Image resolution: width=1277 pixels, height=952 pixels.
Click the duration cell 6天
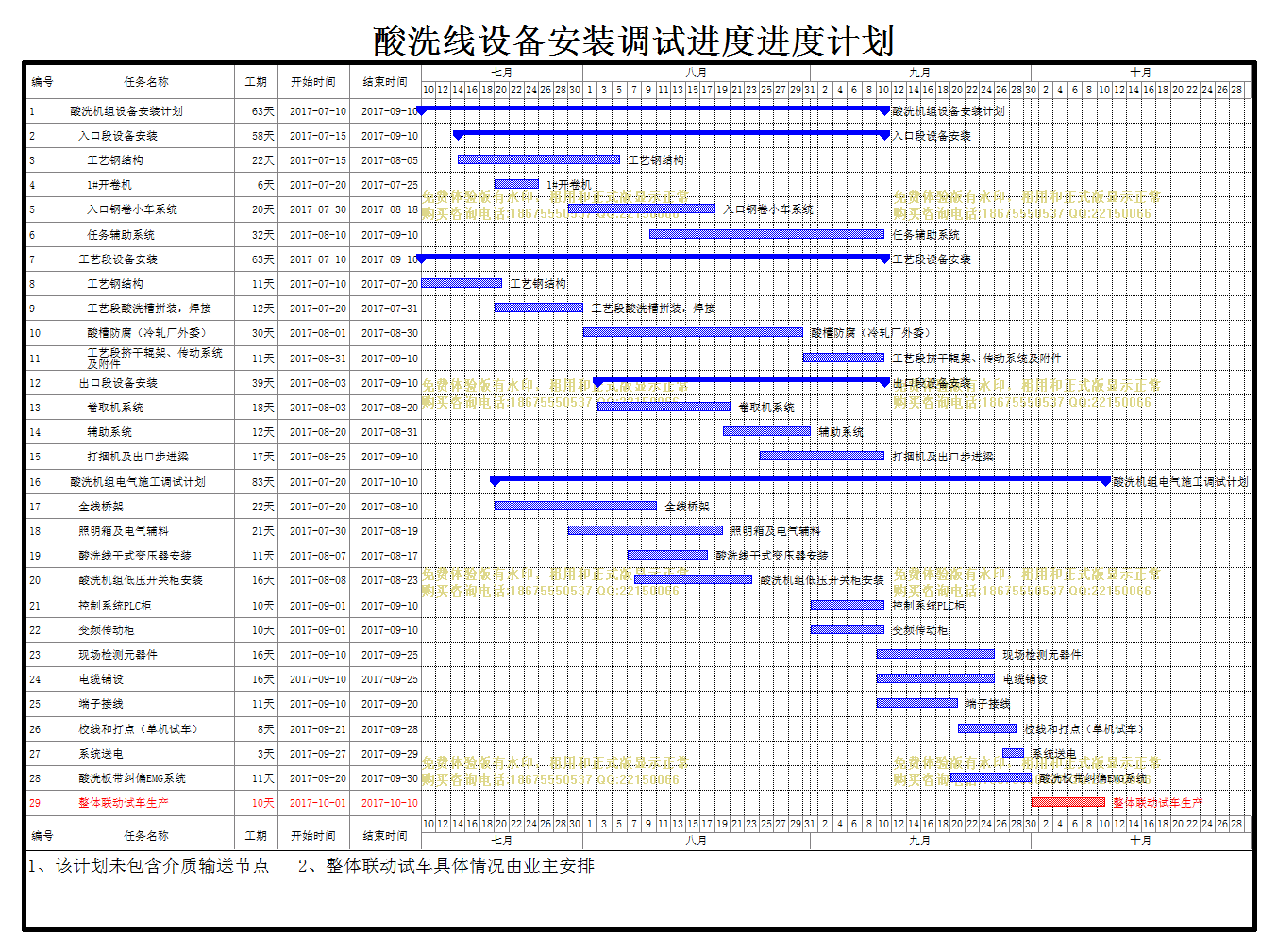coord(266,185)
